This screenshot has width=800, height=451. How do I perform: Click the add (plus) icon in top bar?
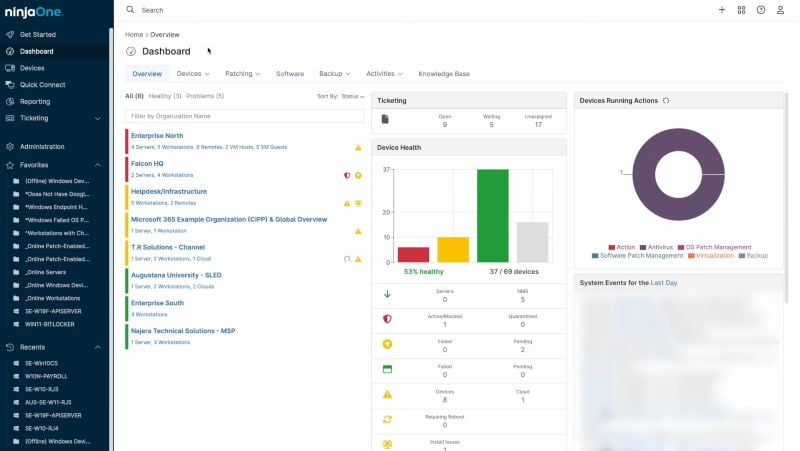(721, 10)
